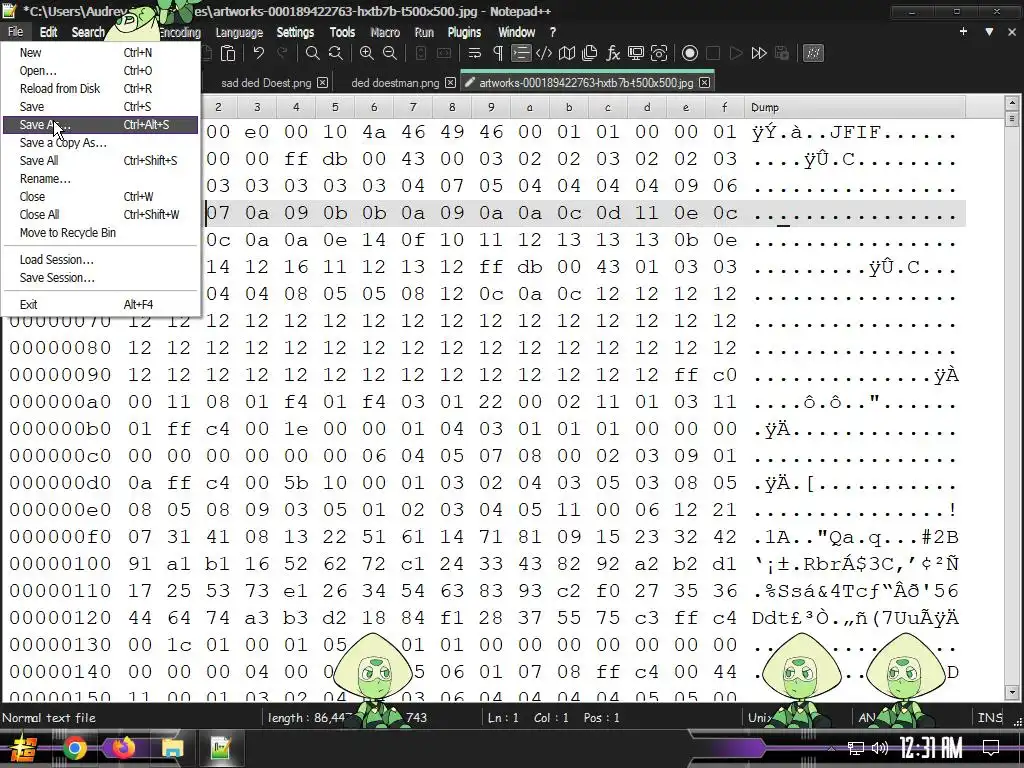Select the artworks-000189422763 jpg tab
This screenshot has width=1024, height=768.
pos(586,83)
